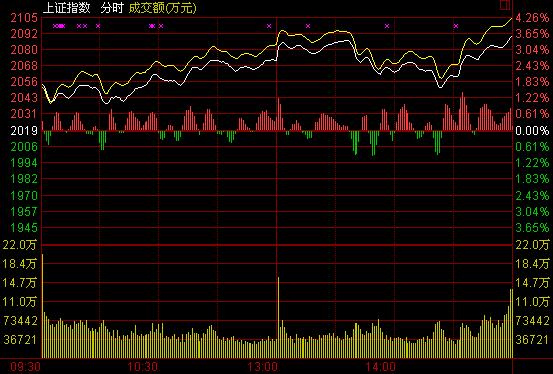The width and height of the screenshot is (553, 374).
Task: Click the 22.0万 left volume axis label
Action: point(20,245)
